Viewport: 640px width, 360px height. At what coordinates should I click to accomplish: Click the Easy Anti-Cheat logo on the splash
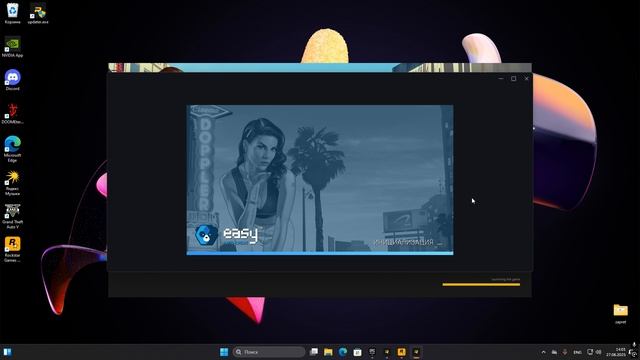227,235
